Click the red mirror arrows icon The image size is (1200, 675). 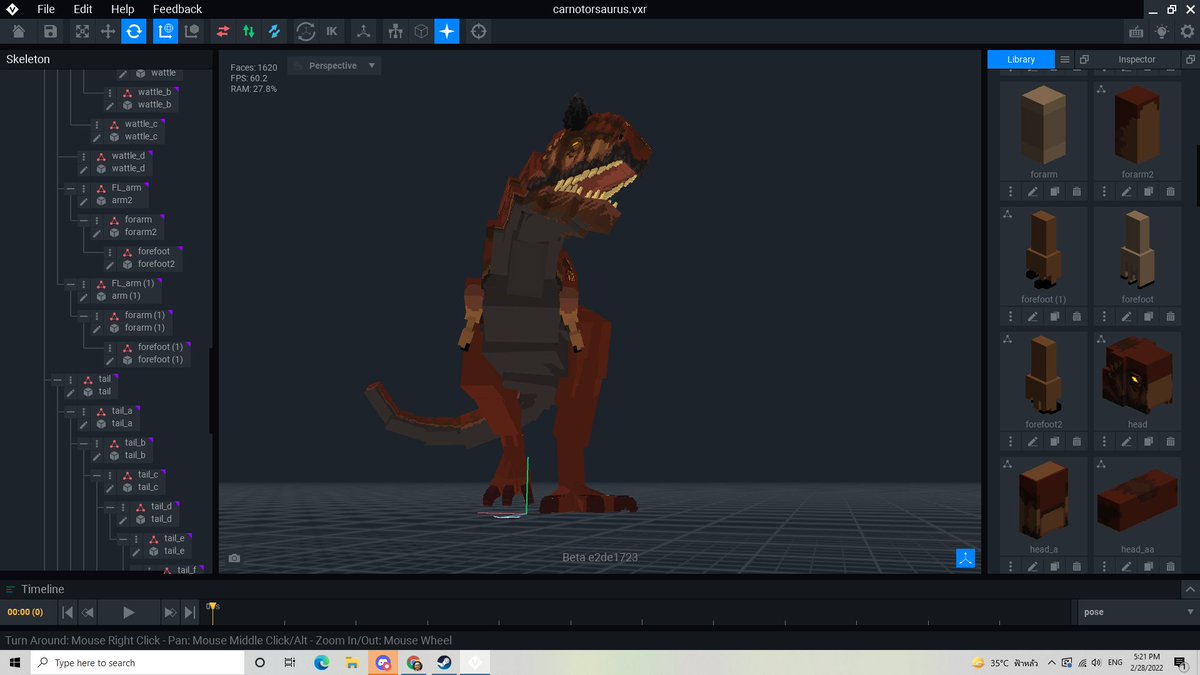223,32
